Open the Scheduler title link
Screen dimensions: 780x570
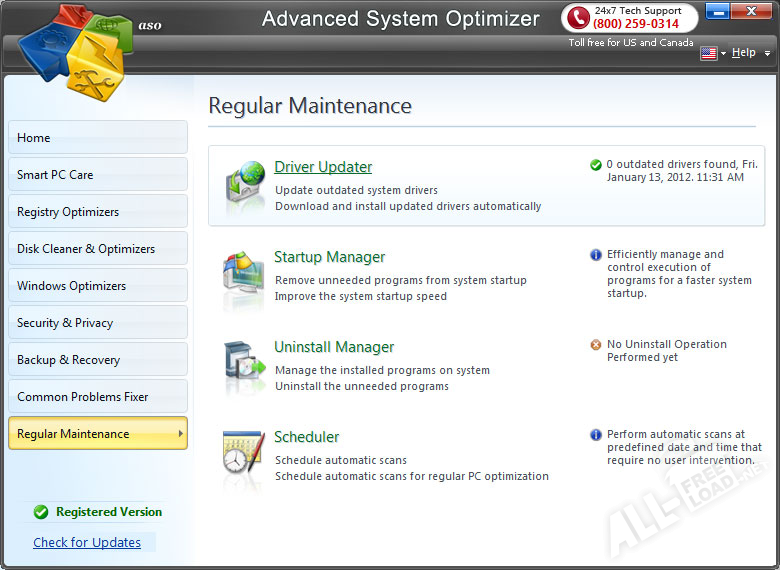(x=307, y=437)
